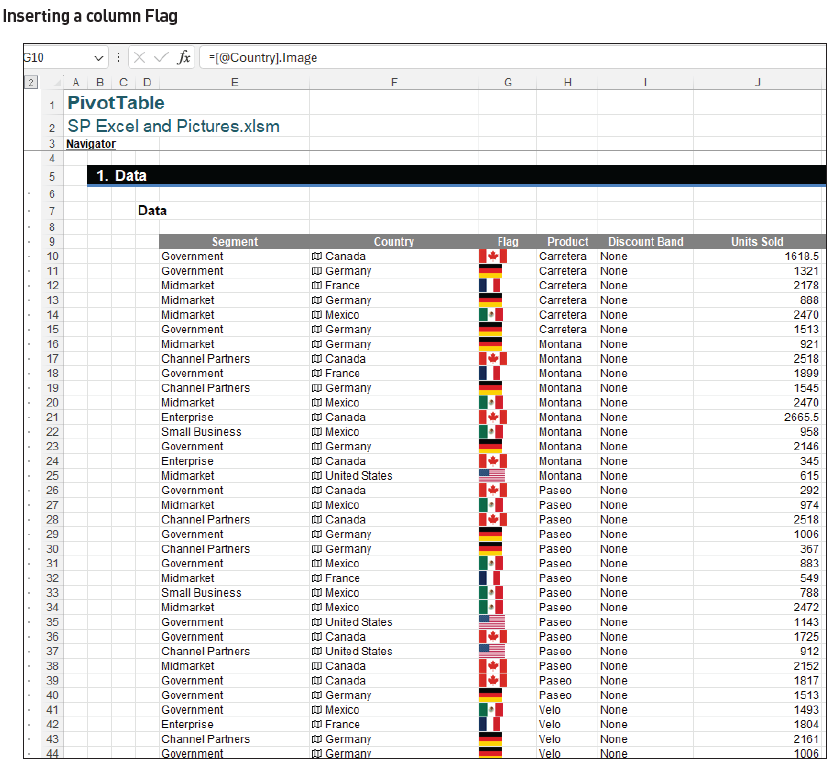Collapse row grouping with the outline level 2 button
This screenshot has width=835, height=775.
coord(30,81)
